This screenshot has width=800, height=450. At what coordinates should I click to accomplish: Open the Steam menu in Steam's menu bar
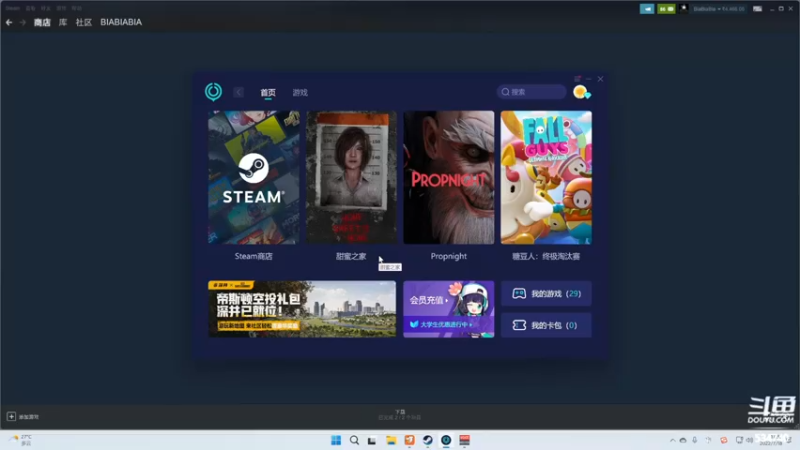click(13, 8)
